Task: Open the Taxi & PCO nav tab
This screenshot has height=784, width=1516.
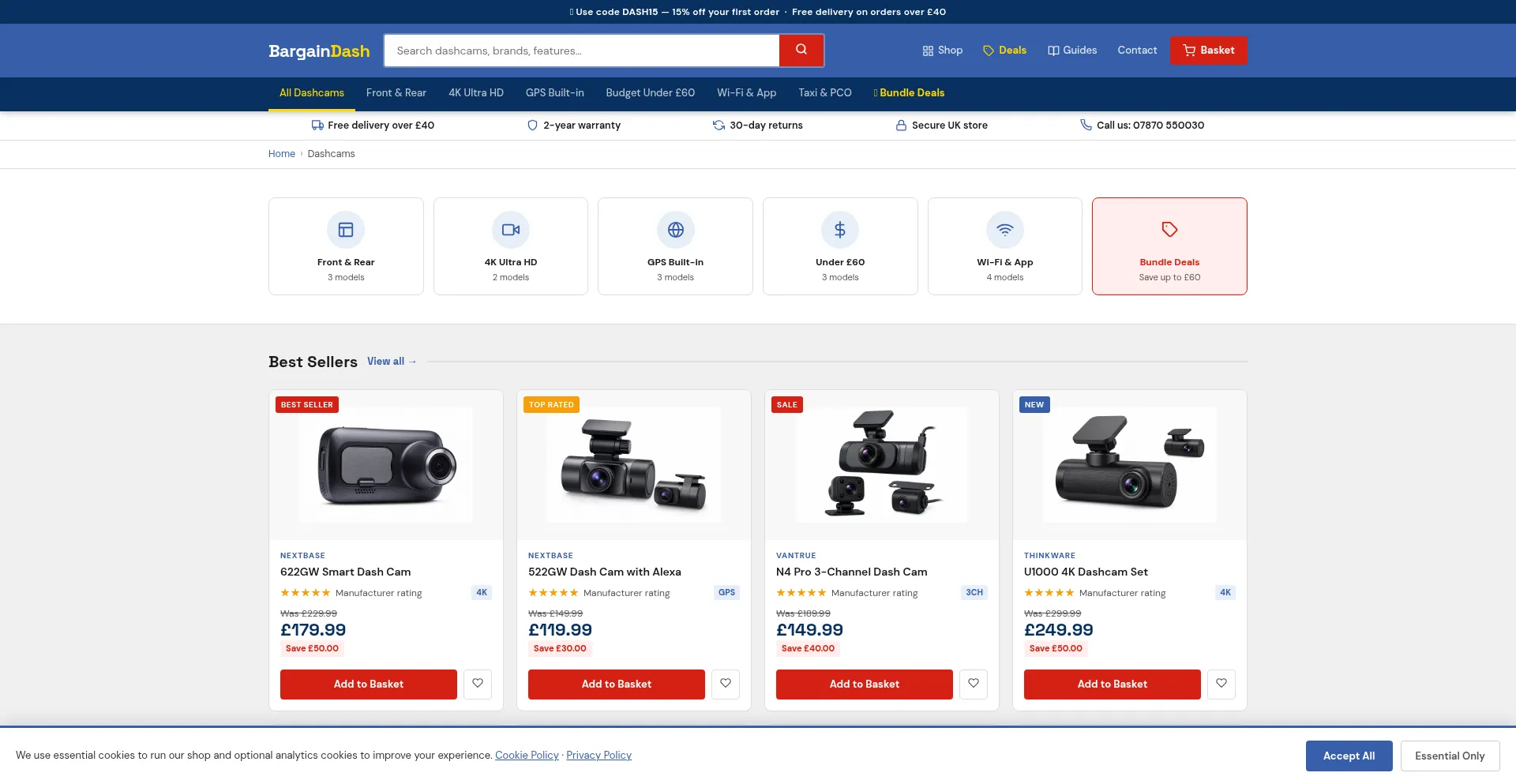Action: [825, 93]
